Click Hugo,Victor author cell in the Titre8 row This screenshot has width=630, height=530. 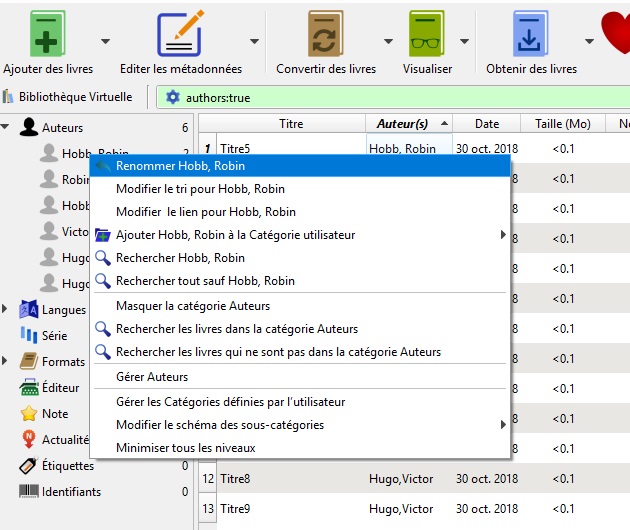click(409, 479)
